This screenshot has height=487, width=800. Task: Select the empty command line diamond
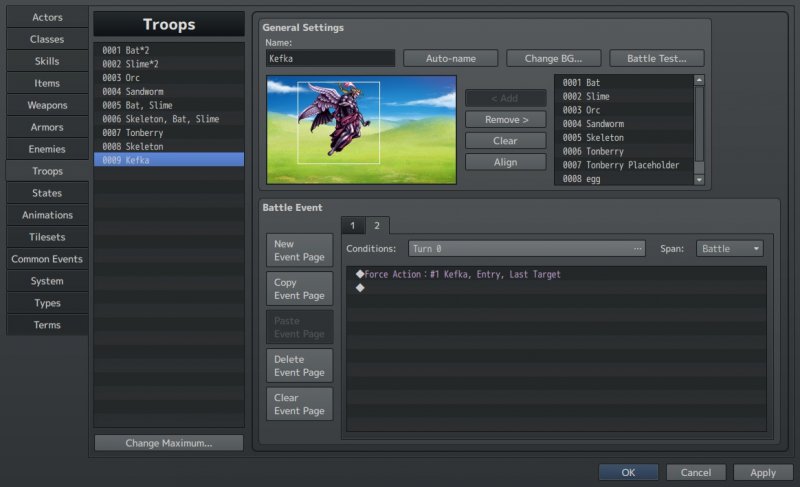[x=556, y=288]
